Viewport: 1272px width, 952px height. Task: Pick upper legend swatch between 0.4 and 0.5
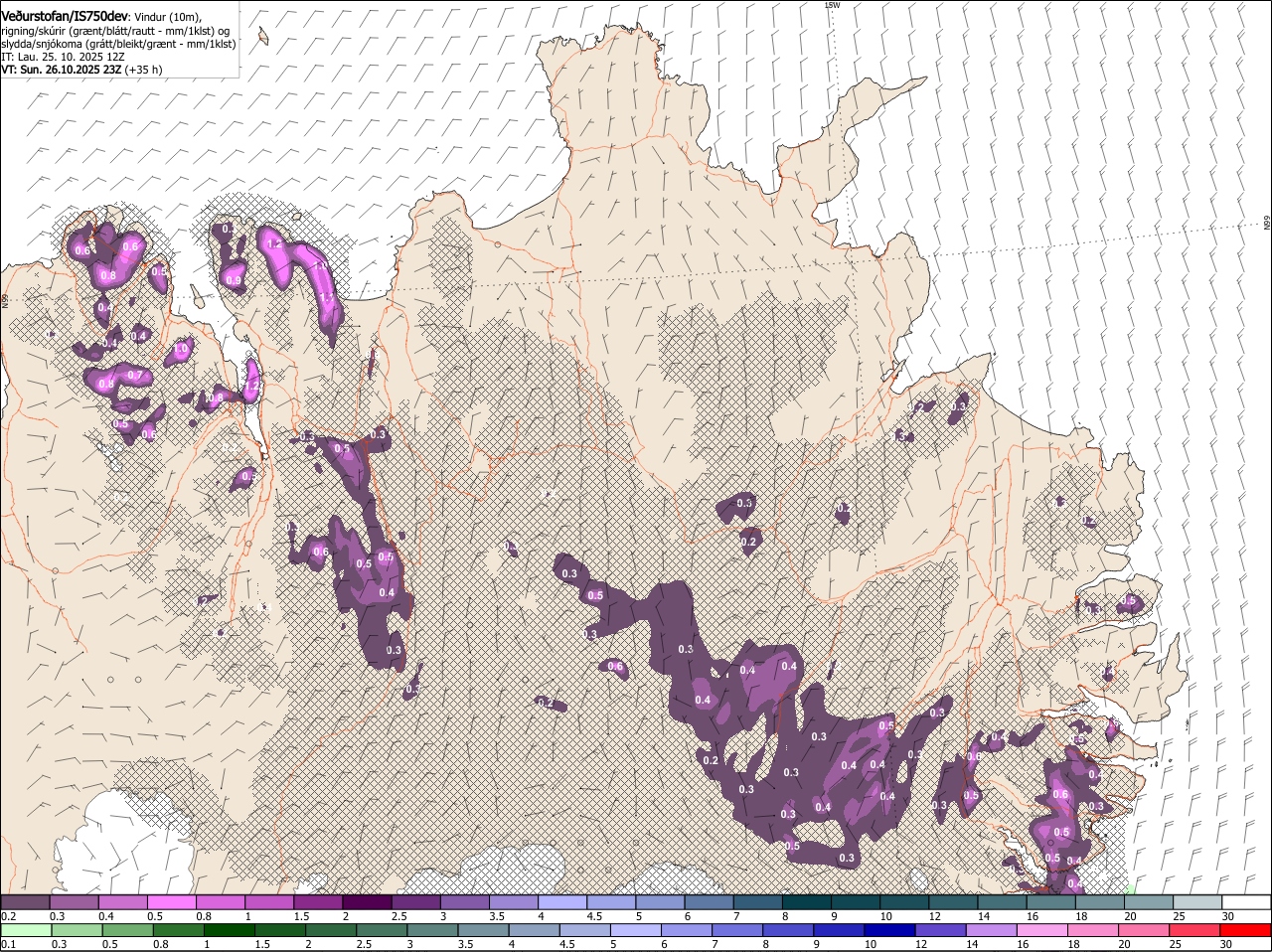(x=122, y=901)
